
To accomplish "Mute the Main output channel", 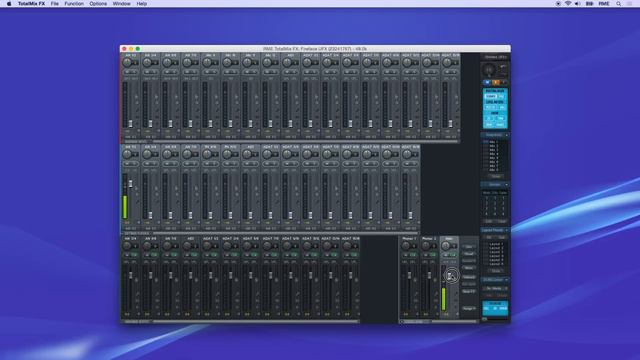I will [446, 255].
